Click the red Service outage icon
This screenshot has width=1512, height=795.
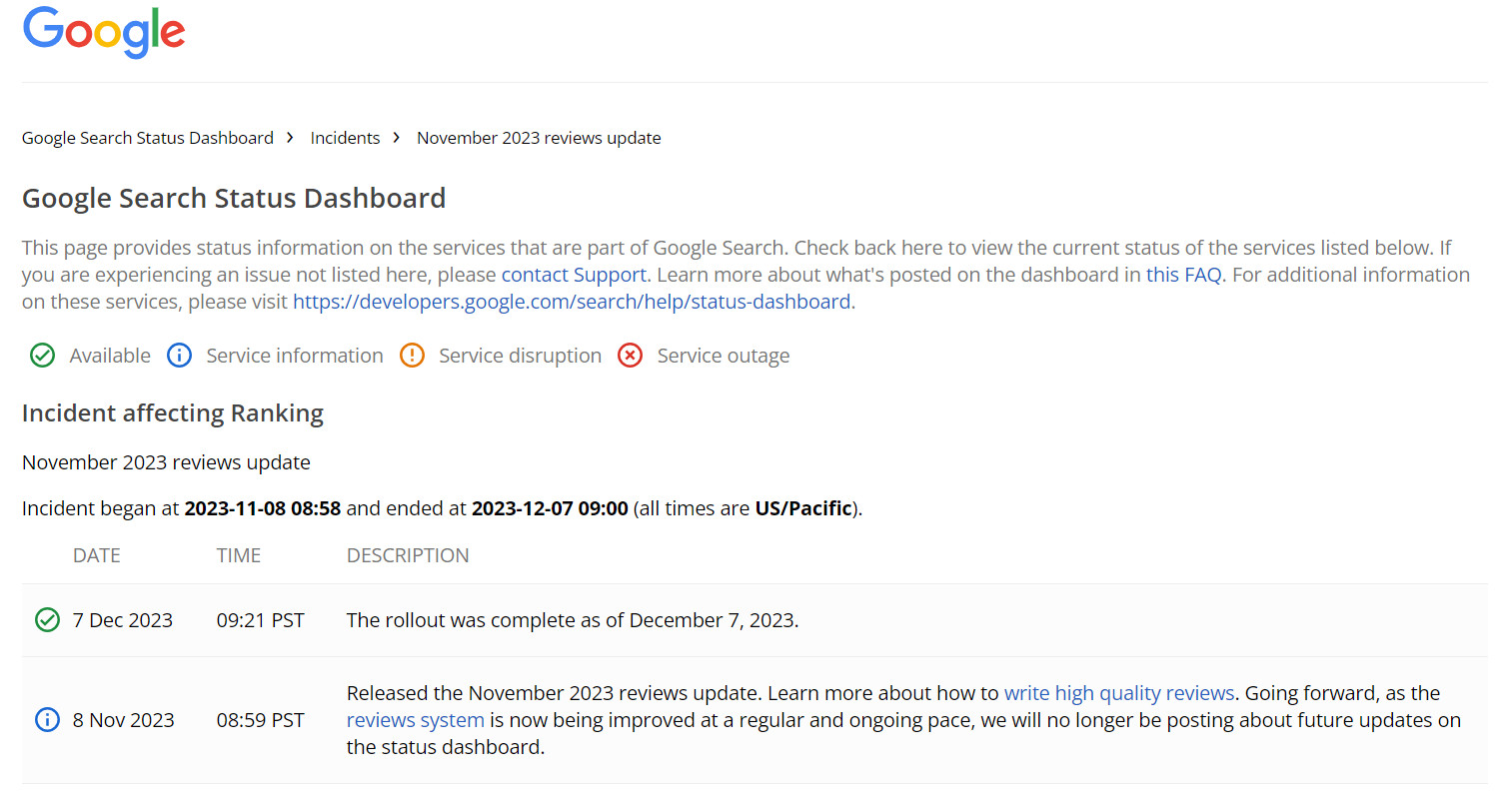point(630,355)
